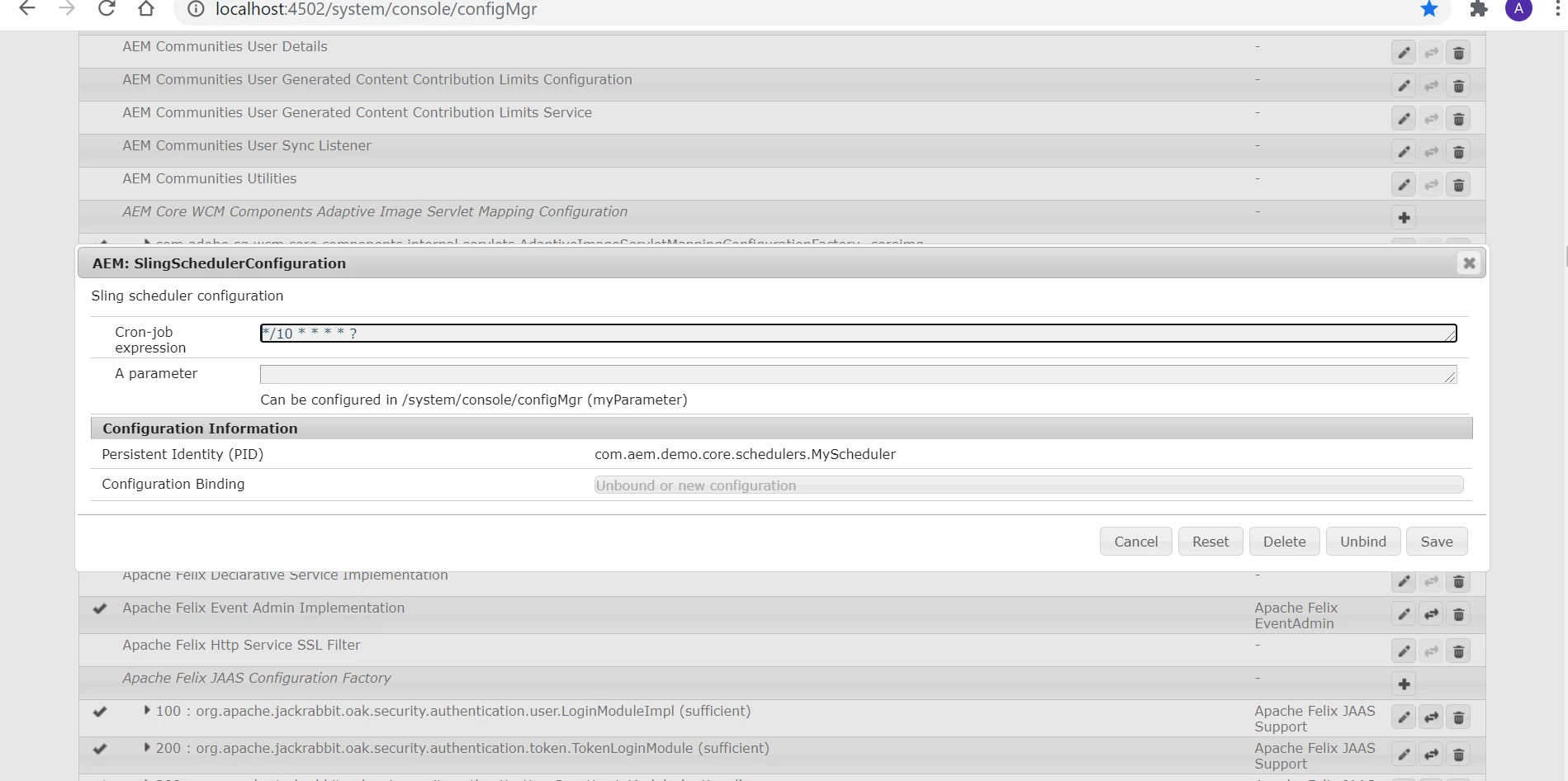Edit Apache Felix Declarative Service Implementation
Image resolution: width=1568 pixels, height=781 pixels.
pyautogui.click(x=1404, y=581)
